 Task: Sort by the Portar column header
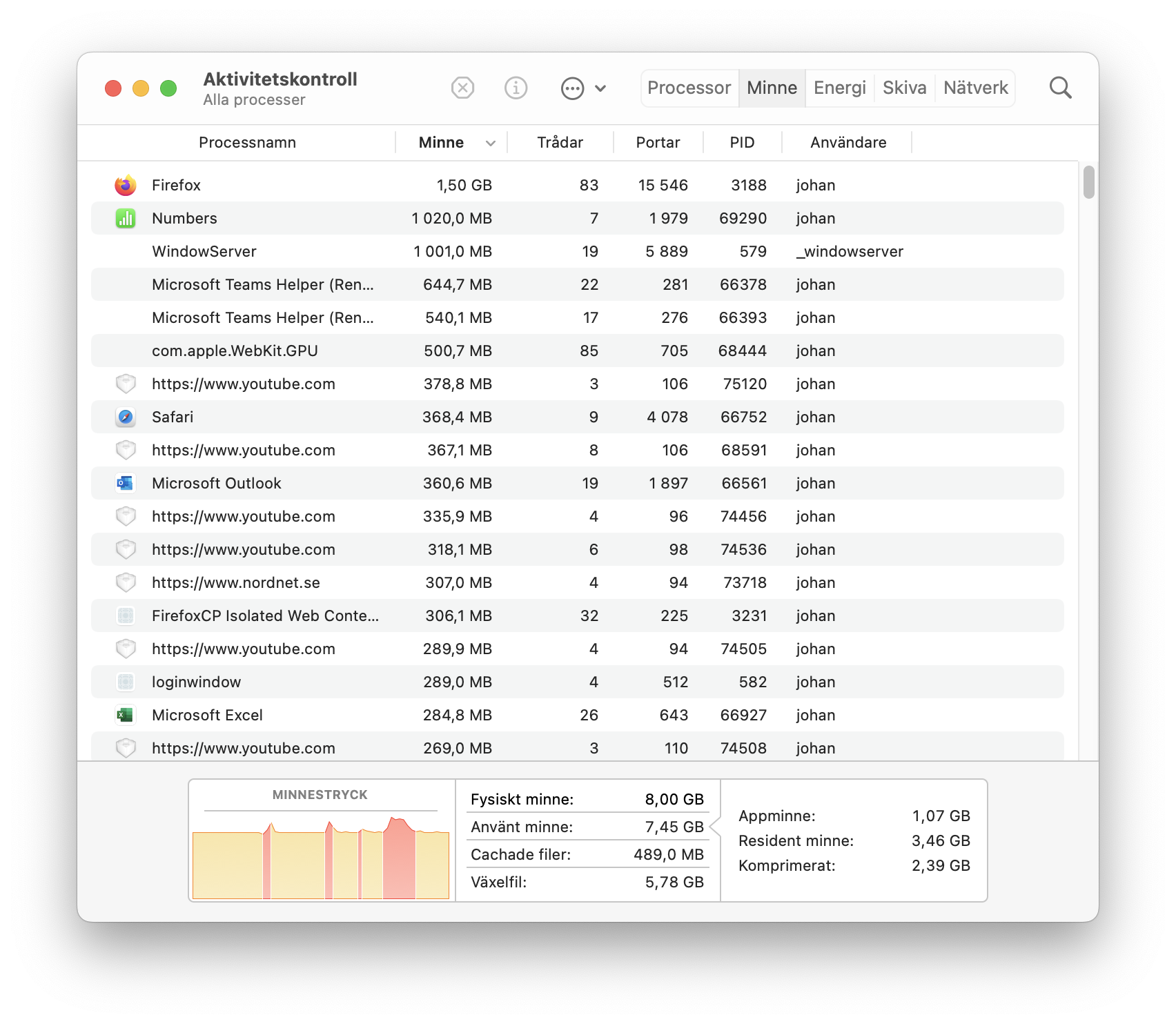[x=658, y=143]
